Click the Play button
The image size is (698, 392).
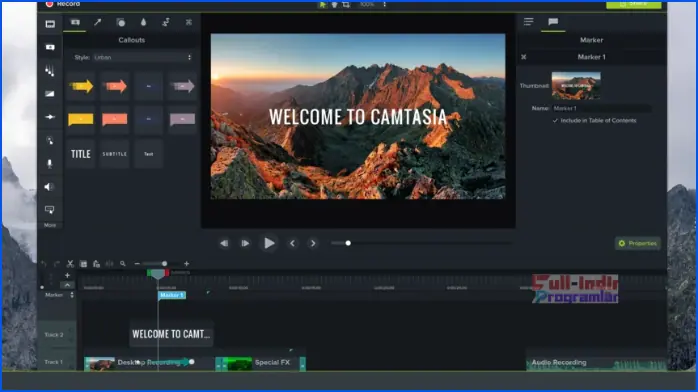(x=269, y=243)
